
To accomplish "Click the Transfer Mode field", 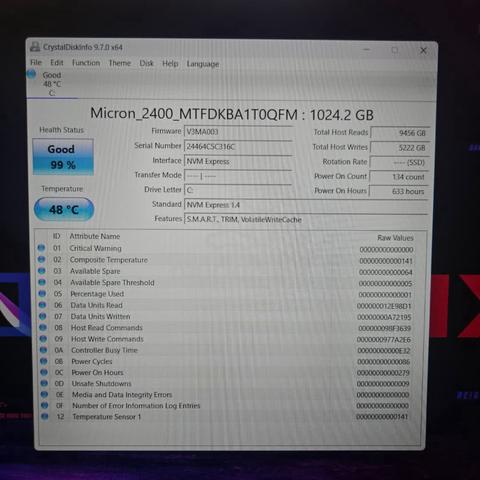I will 238,175.
